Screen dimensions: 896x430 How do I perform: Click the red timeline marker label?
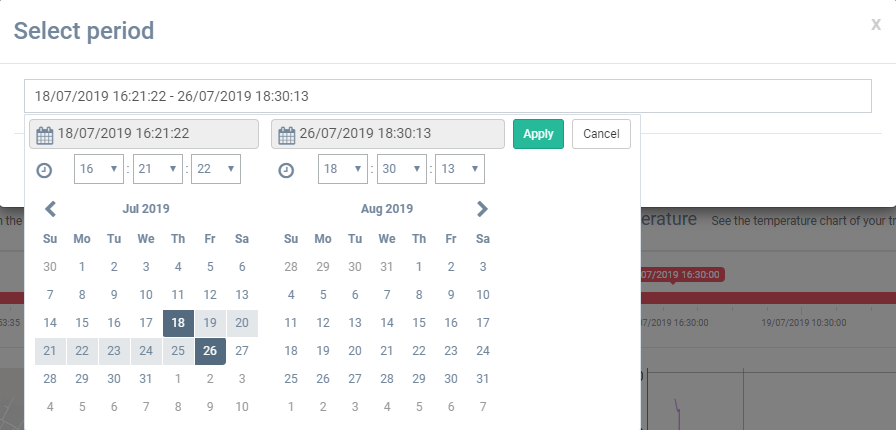(682, 274)
